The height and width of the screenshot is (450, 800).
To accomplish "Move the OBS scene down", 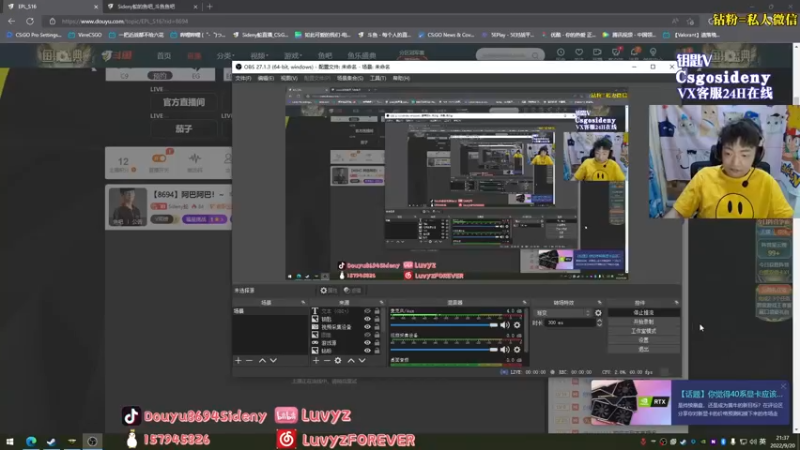I will coord(273,360).
